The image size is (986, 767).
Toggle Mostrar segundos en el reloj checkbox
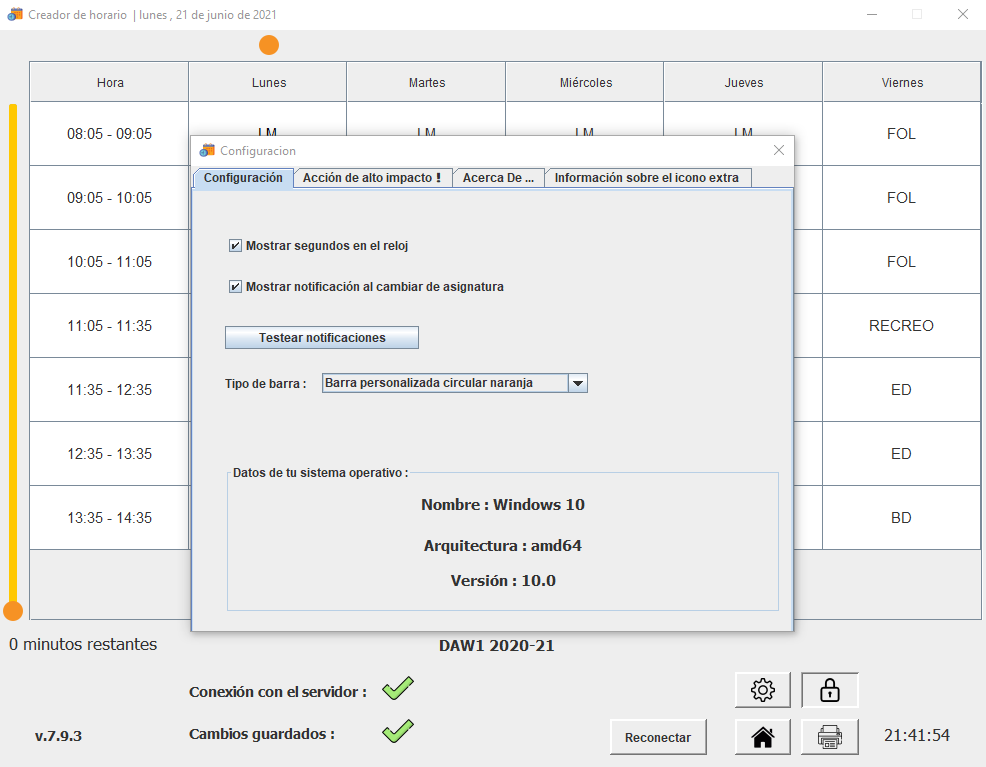[235, 246]
